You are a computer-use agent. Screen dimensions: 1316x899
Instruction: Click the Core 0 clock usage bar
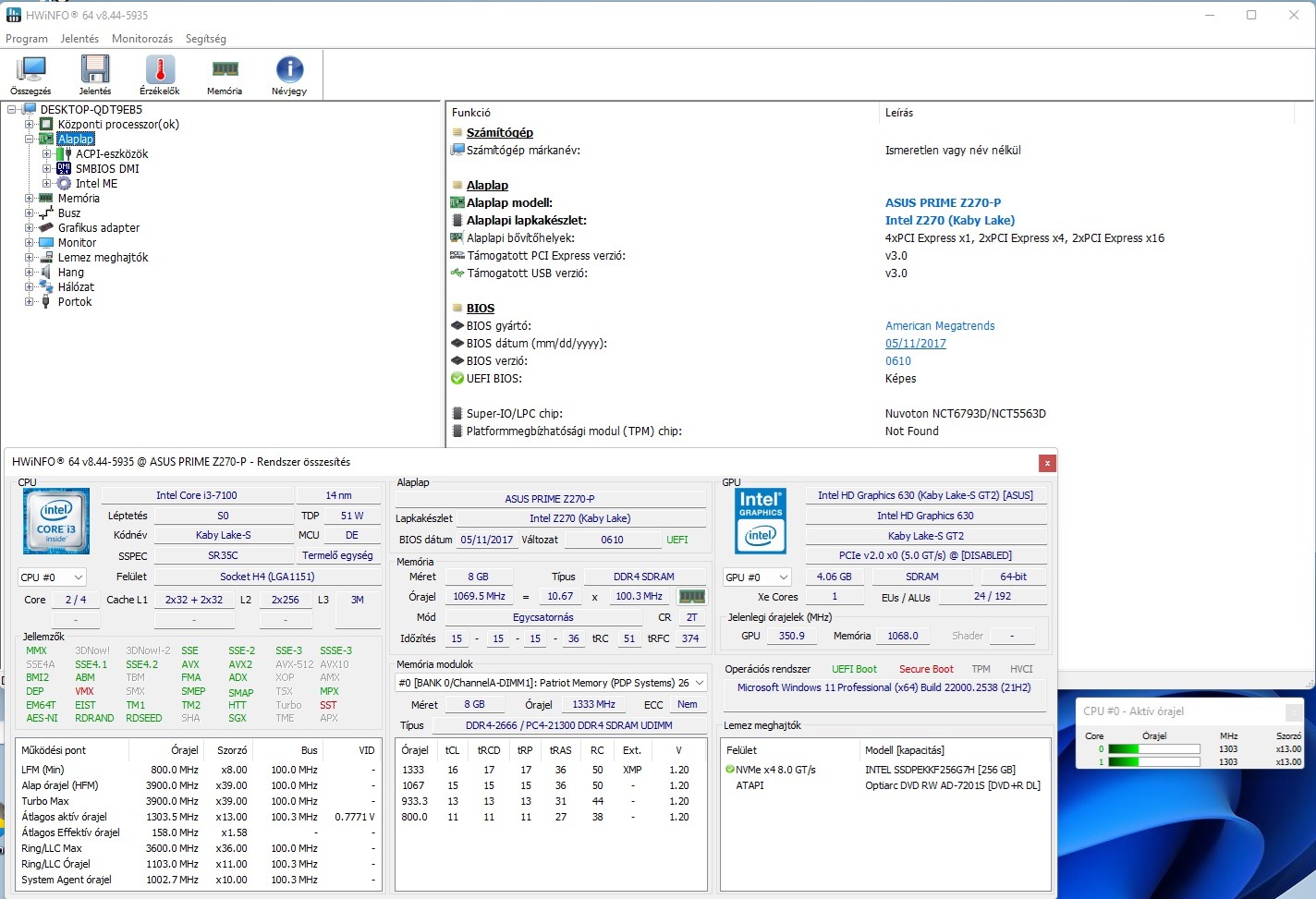pyautogui.click(x=1153, y=749)
